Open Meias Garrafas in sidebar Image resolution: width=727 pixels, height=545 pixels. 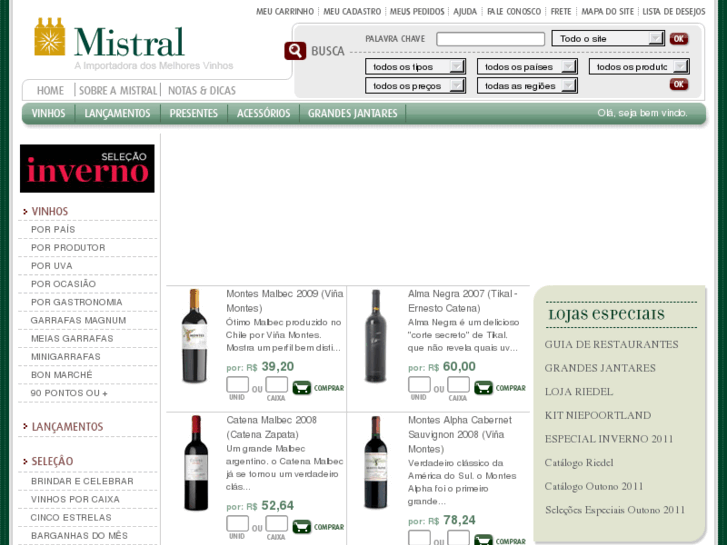(72, 339)
